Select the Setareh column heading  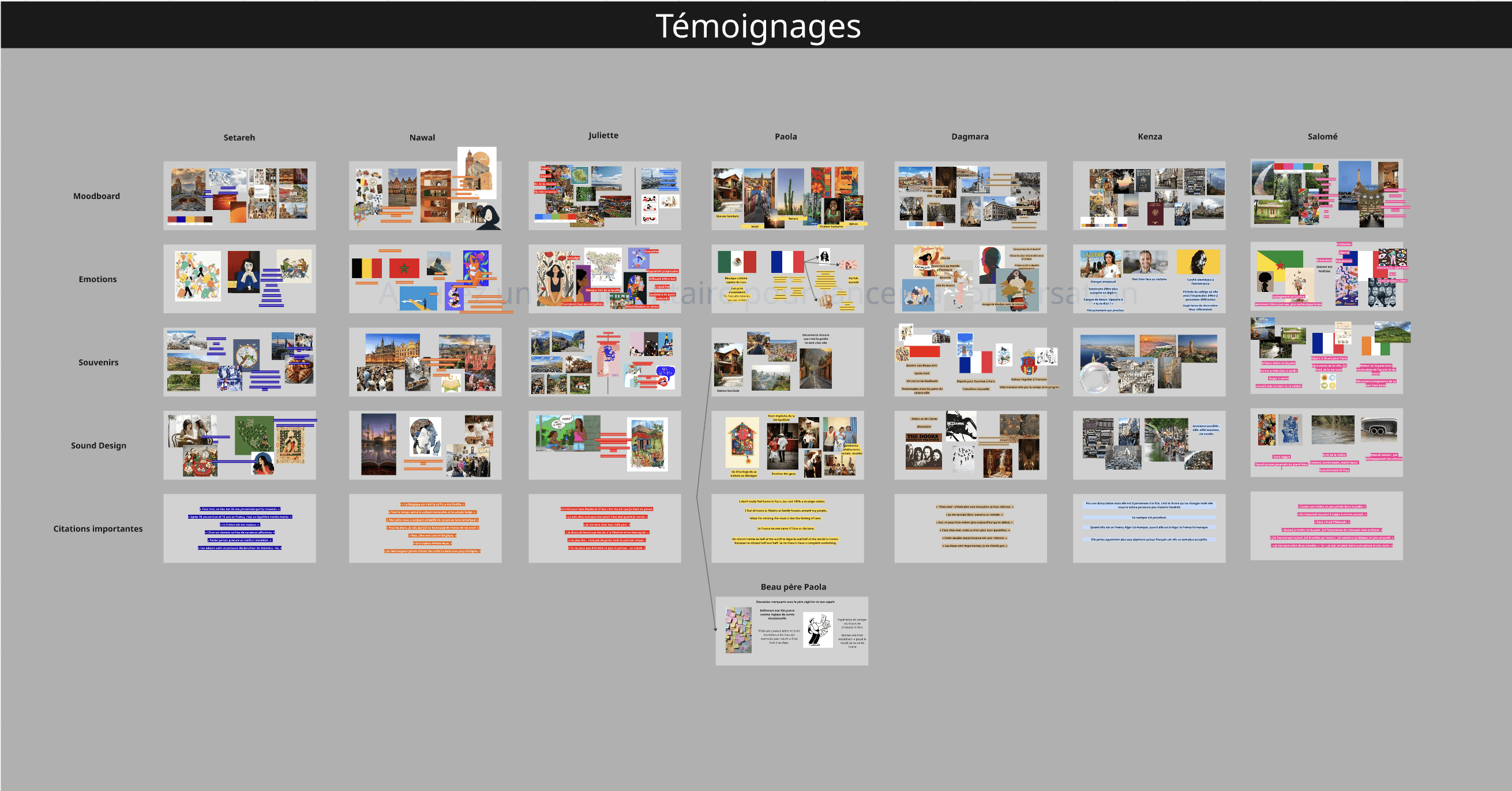[239, 137]
